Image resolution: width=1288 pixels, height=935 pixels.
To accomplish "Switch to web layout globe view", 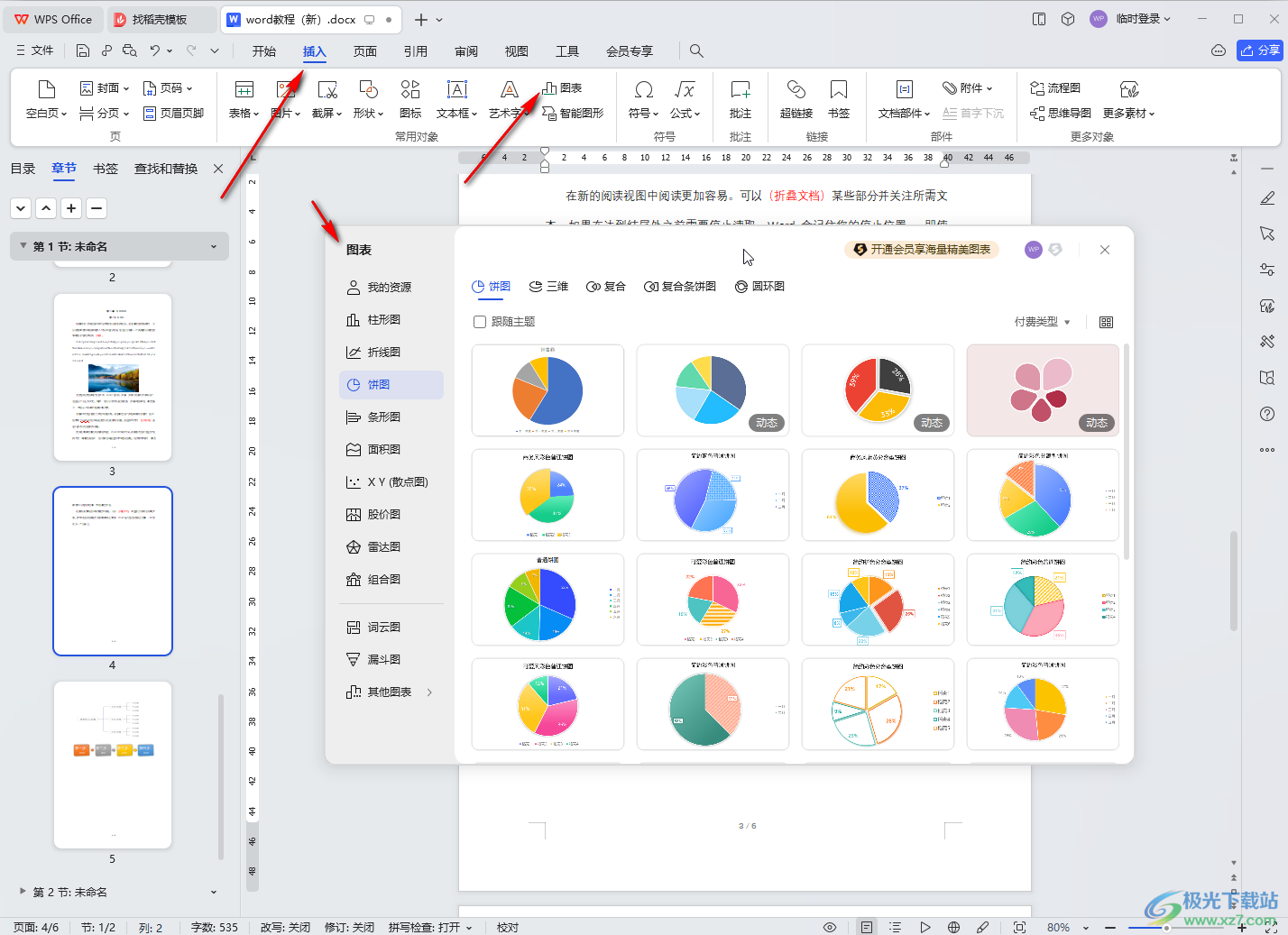I will 953,927.
